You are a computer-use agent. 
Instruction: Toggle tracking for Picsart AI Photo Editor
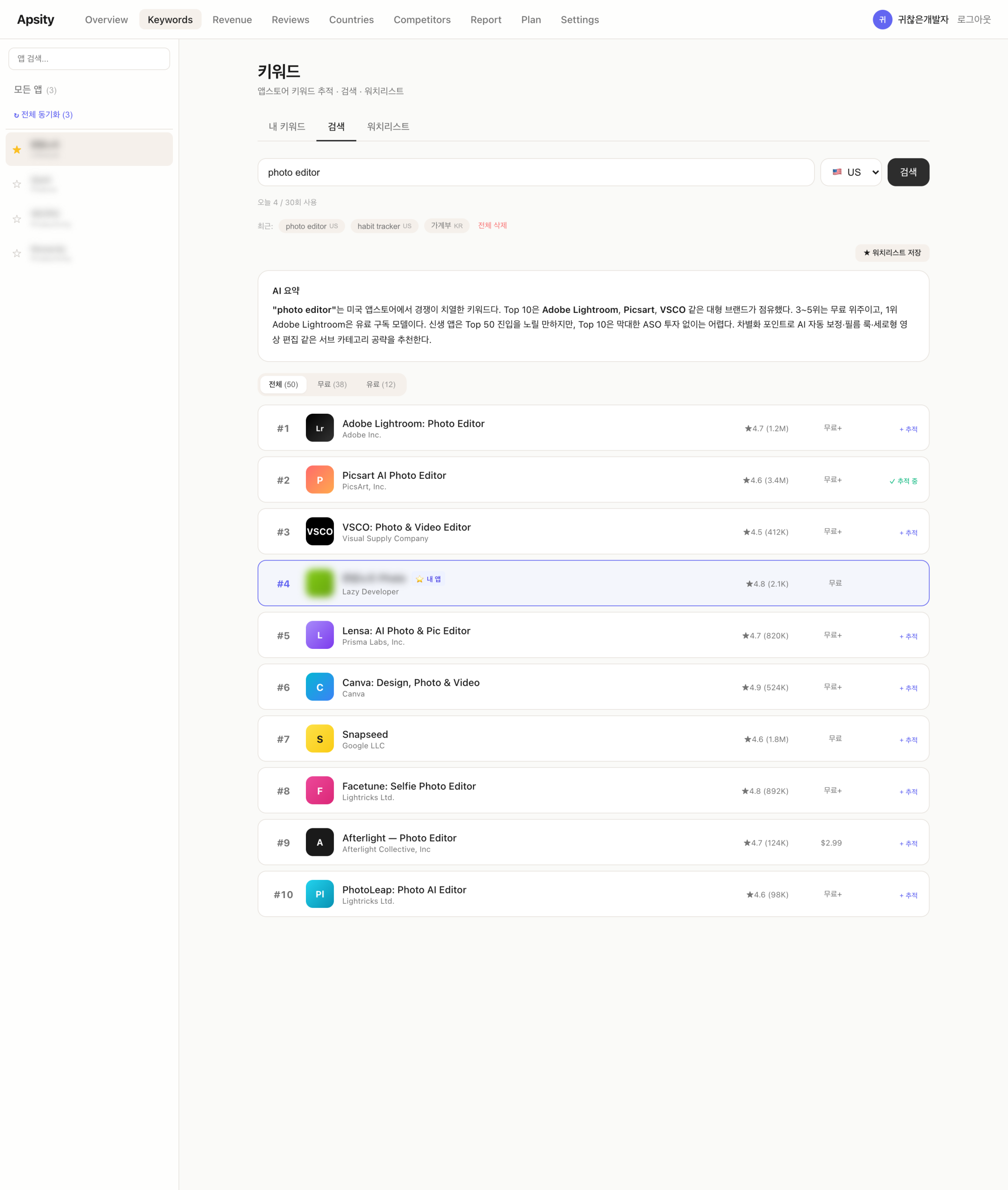coord(903,481)
